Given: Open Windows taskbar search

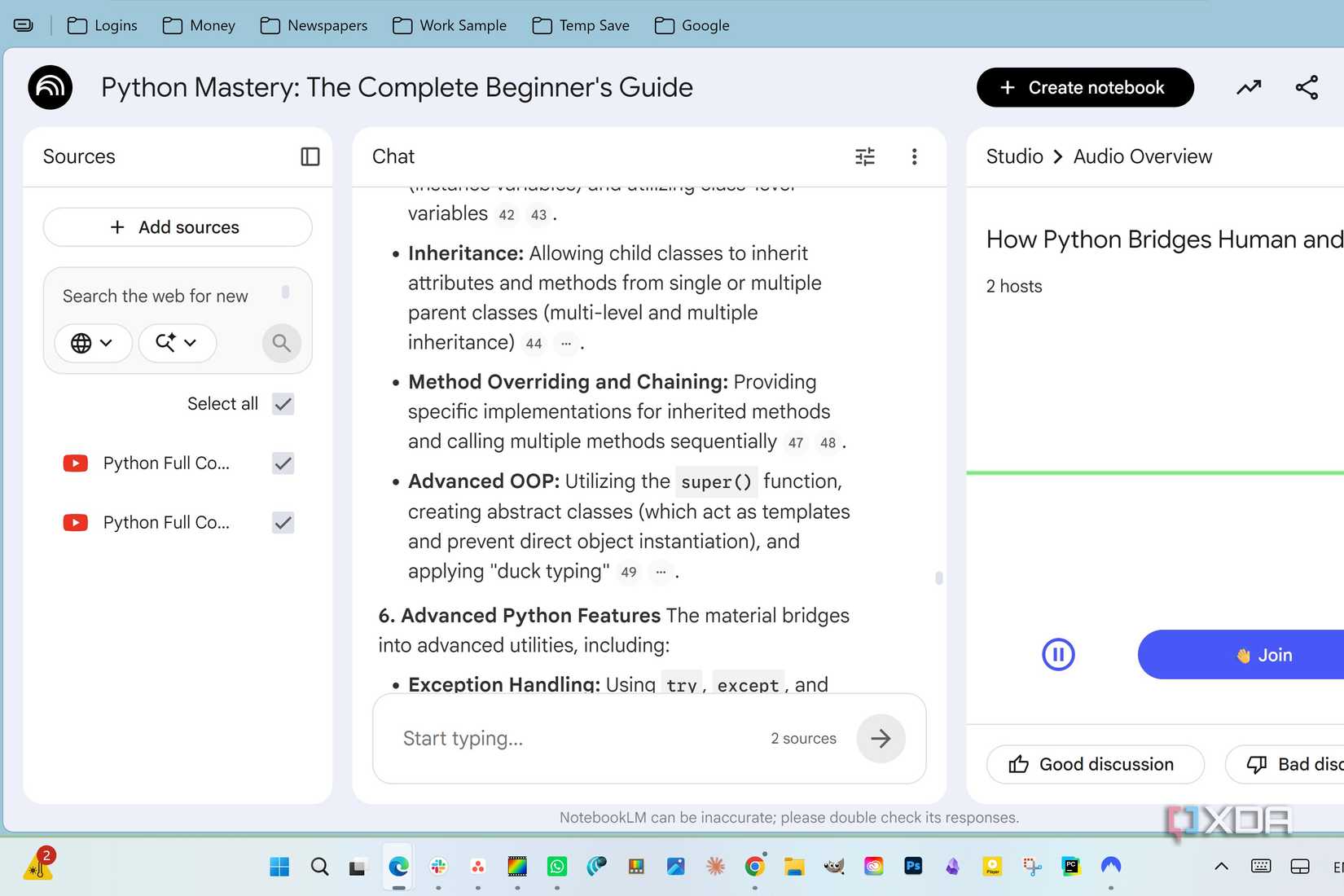Looking at the screenshot, I should (319, 867).
